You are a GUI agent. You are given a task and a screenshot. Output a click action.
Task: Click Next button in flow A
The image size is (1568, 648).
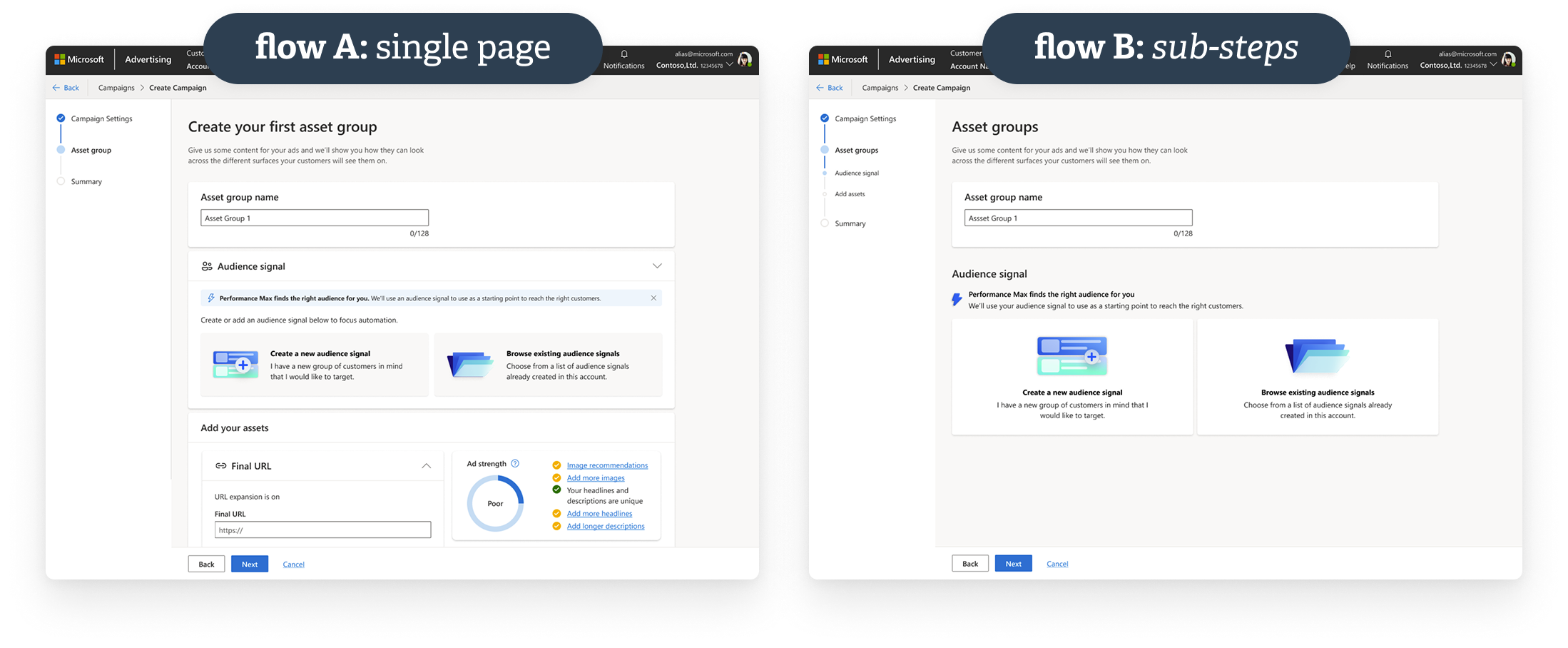tap(250, 564)
